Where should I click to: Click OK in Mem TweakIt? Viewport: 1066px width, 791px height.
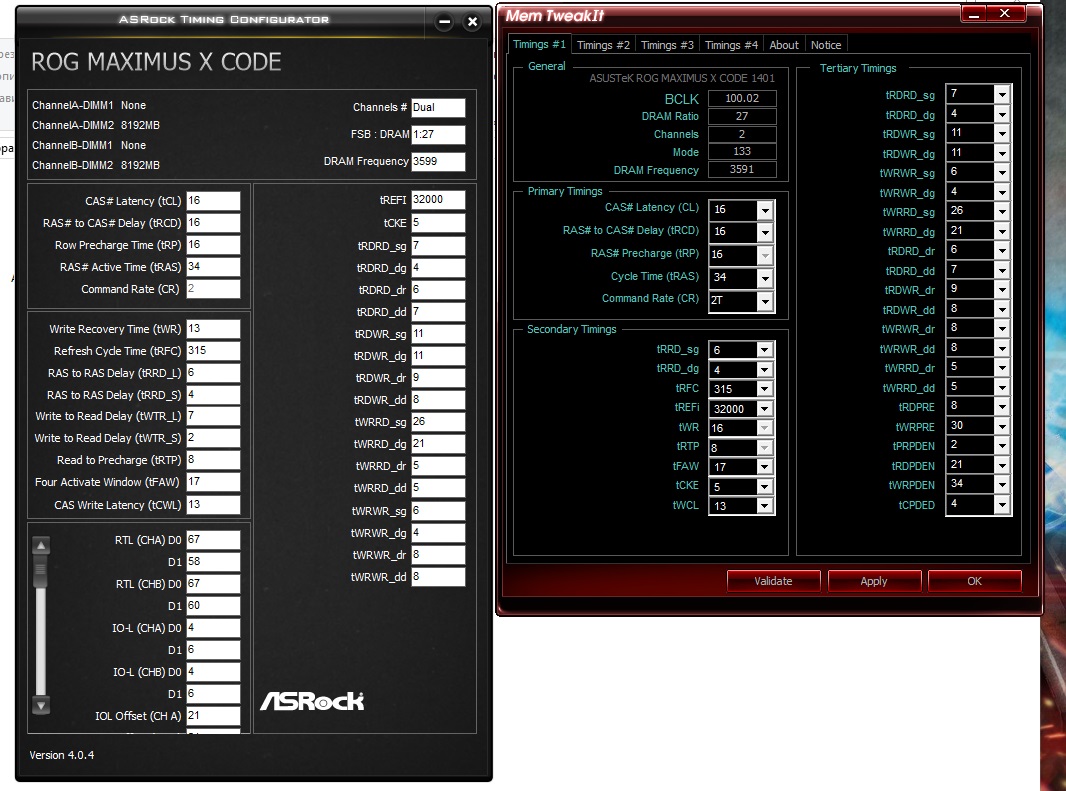975,581
